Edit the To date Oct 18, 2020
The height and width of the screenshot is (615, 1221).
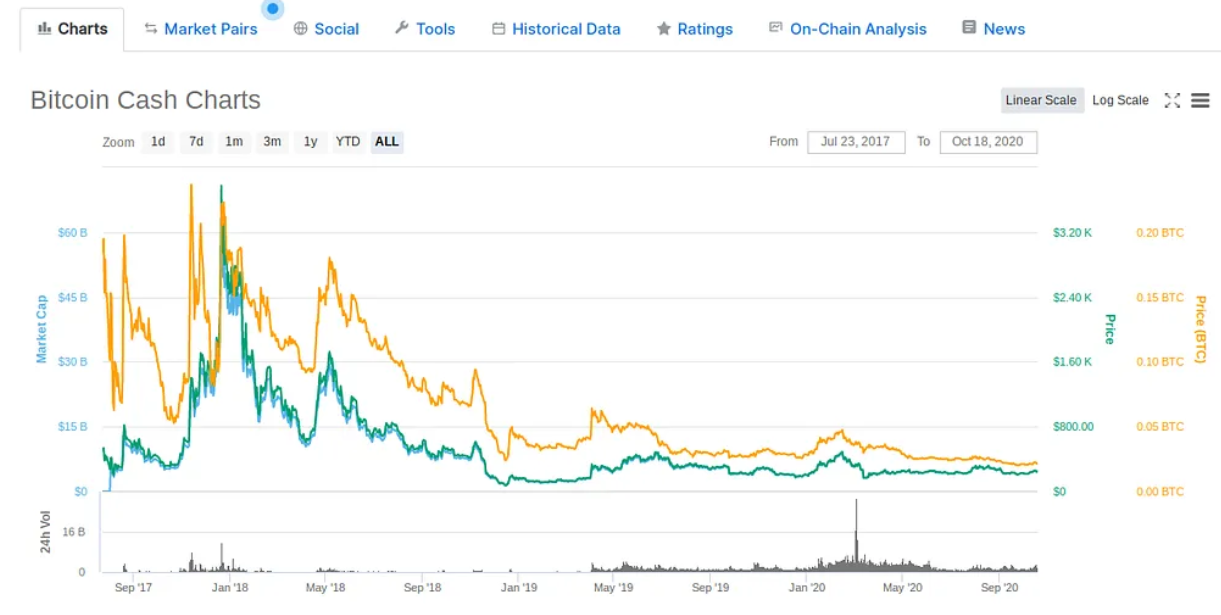click(x=988, y=142)
